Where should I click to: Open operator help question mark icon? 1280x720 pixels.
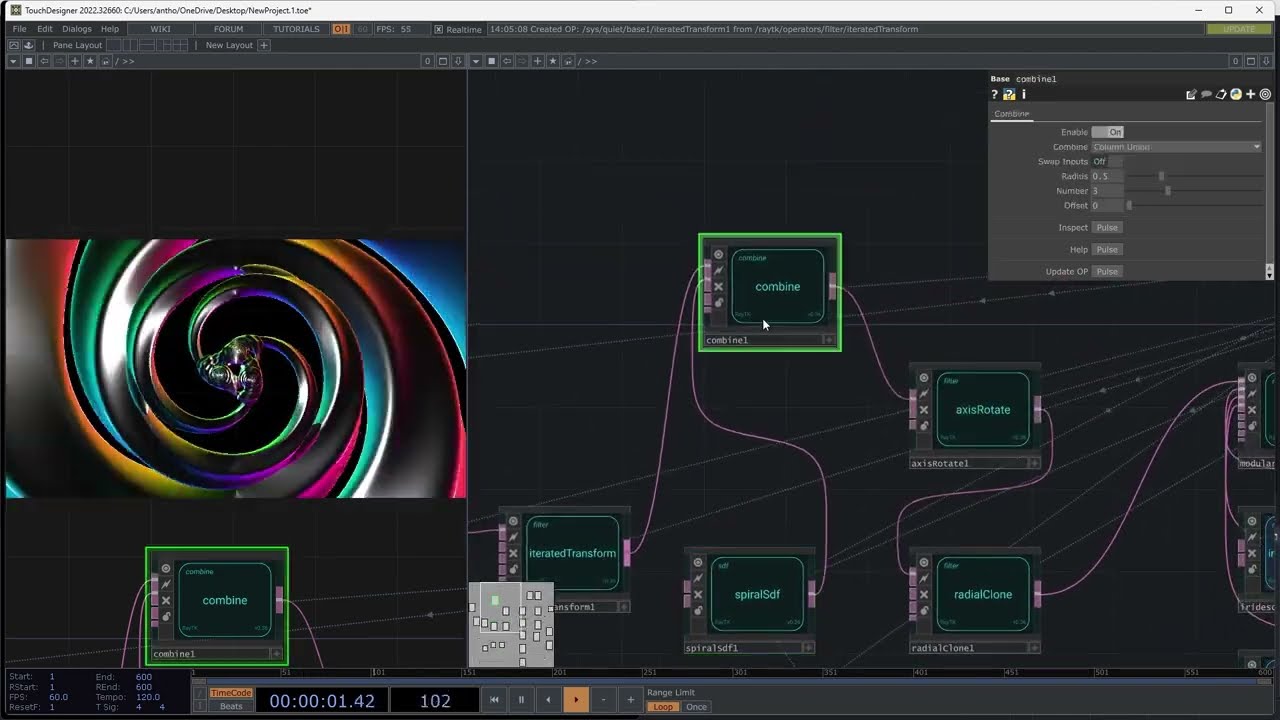coord(994,94)
